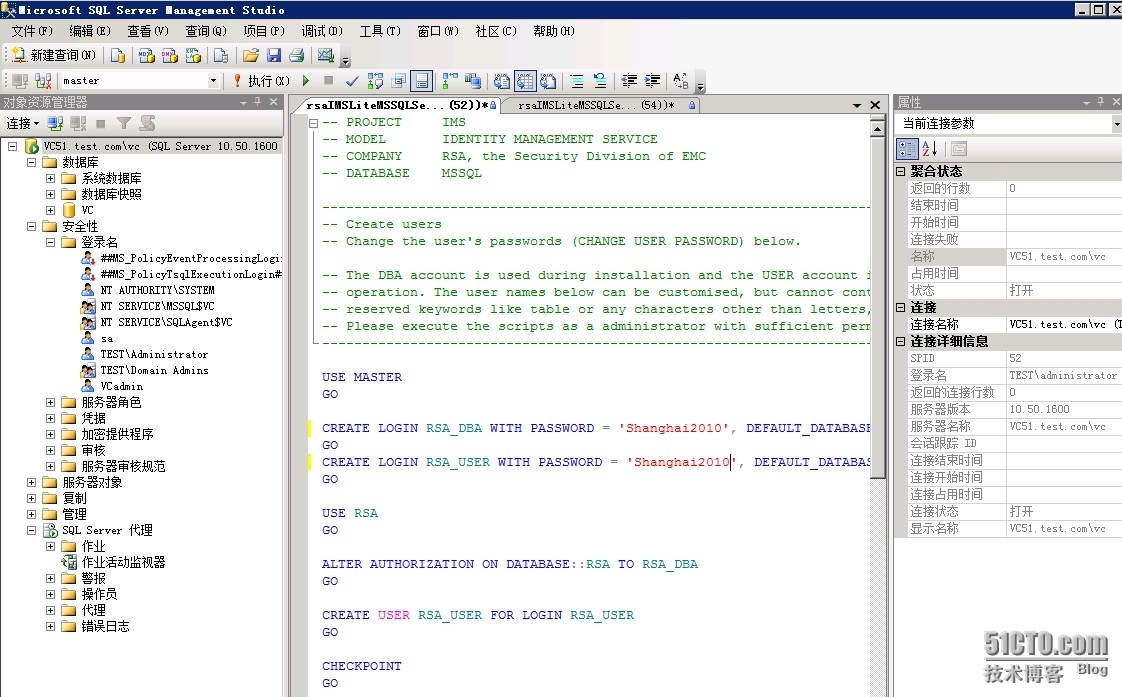Open the 连接 dropdown in Object Explorer
This screenshot has height=697, width=1122.
pos(22,124)
